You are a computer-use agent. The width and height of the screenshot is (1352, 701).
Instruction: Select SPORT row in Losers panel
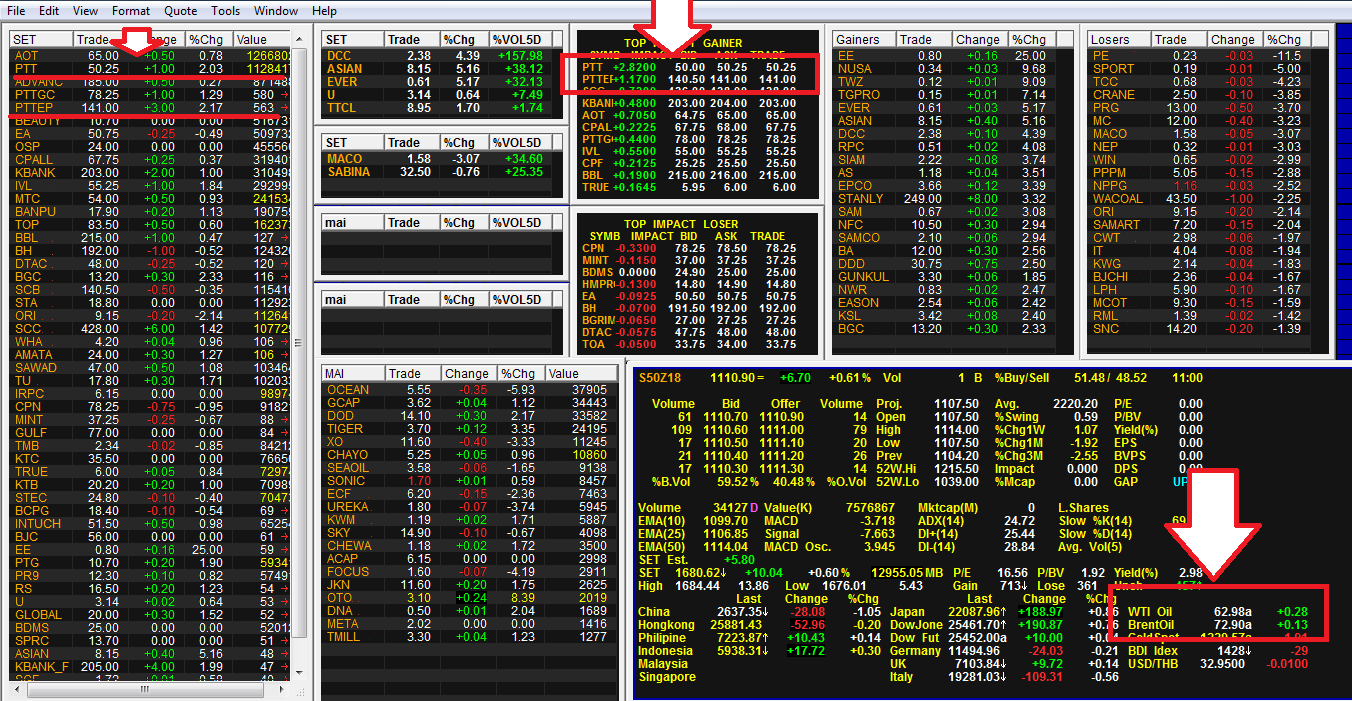pyautogui.click(x=1210, y=68)
